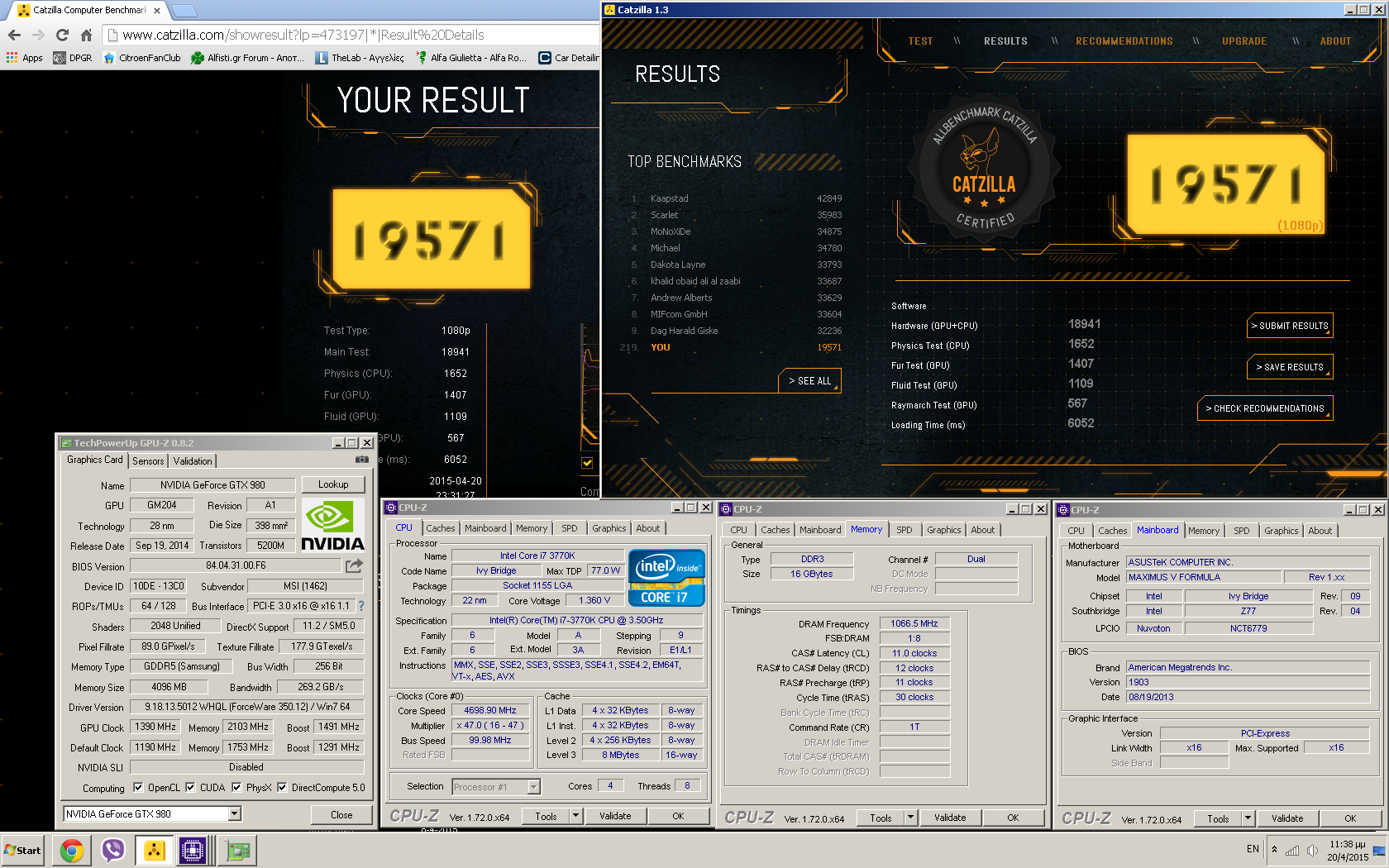
Task: Open Alfa Giulietta bookmark
Action: [471, 58]
